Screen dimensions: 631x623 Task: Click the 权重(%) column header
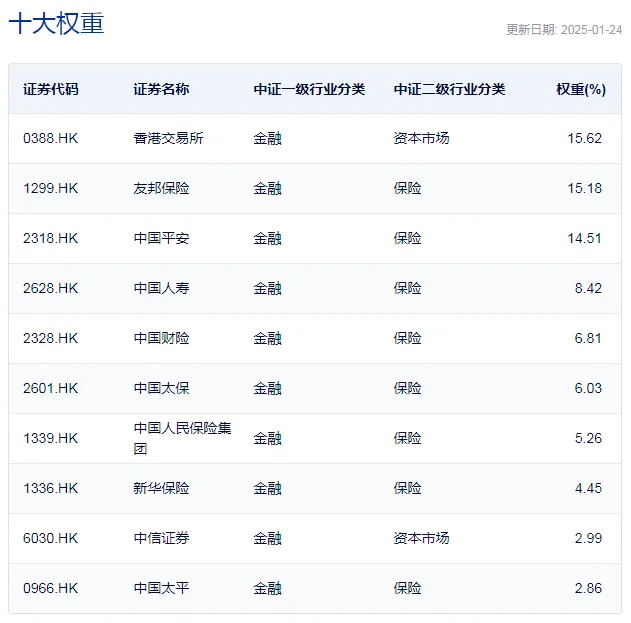coord(580,89)
